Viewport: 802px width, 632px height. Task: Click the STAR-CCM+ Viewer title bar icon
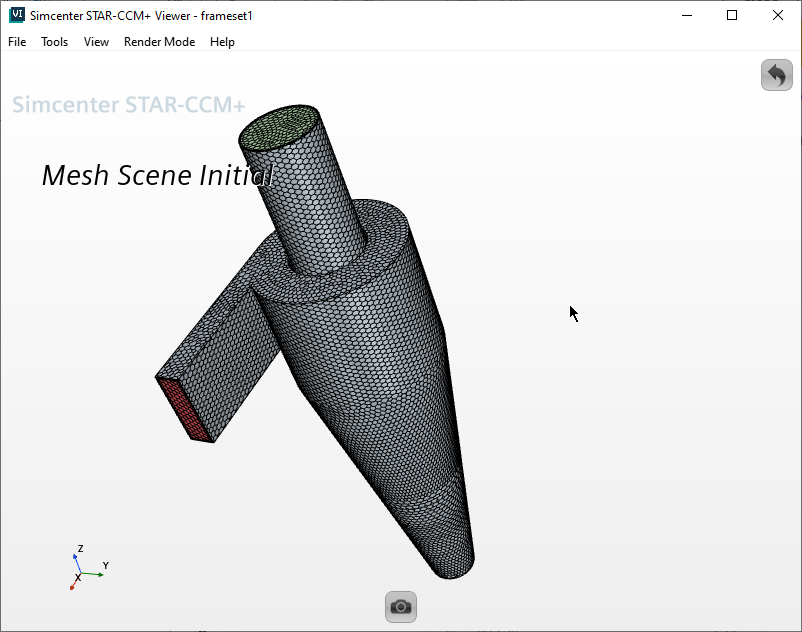(16, 15)
